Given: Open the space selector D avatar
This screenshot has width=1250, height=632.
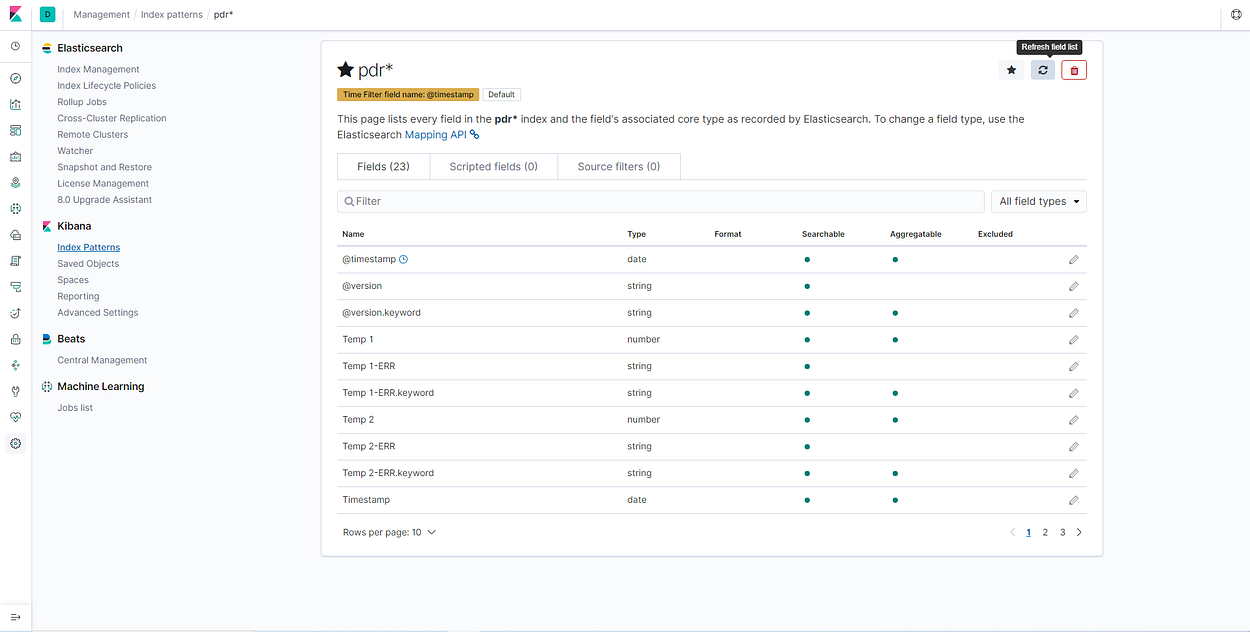Looking at the screenshot, I should [x=47, y=14].
